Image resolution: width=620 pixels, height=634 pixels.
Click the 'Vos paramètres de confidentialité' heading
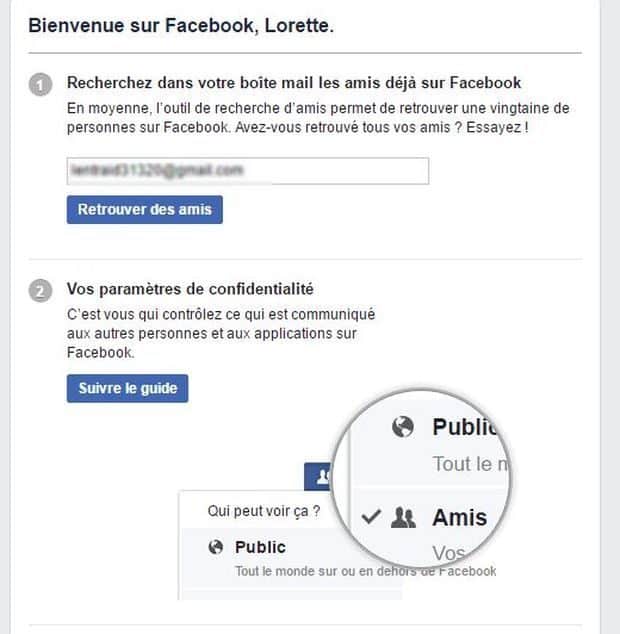click(x=190, y=289)
